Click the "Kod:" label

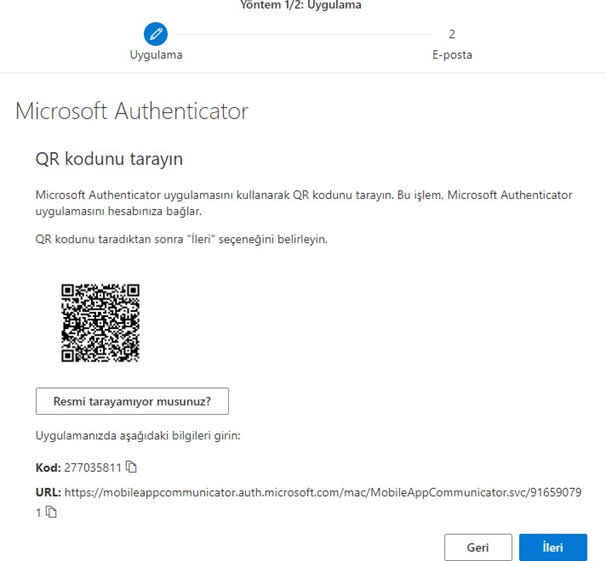tap(48, 468)
